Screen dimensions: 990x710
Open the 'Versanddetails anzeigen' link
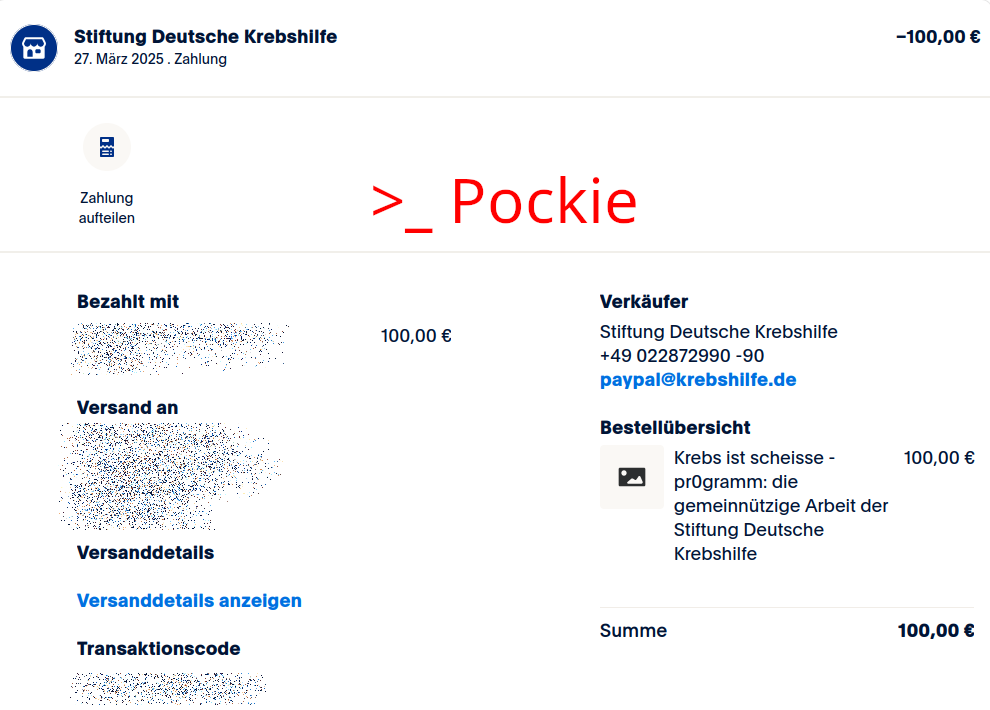point(189,600)
